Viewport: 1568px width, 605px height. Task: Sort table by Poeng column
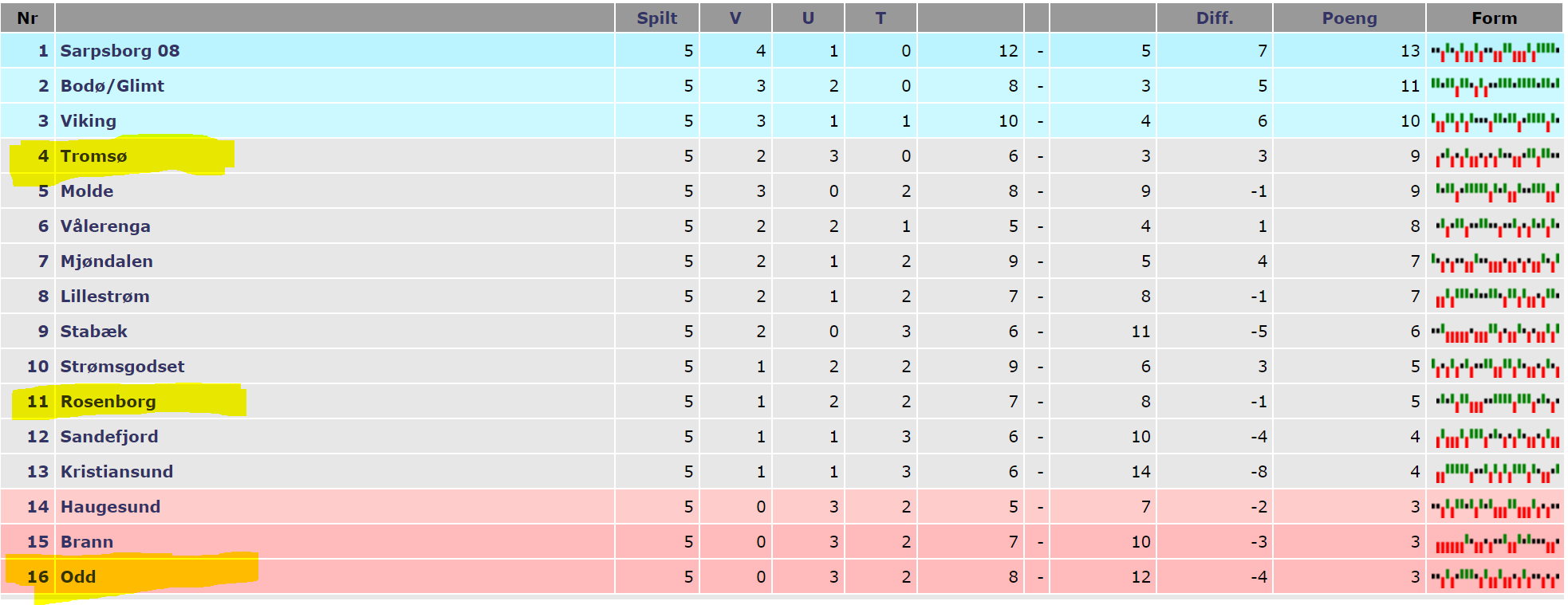[x=1349, y=18]
